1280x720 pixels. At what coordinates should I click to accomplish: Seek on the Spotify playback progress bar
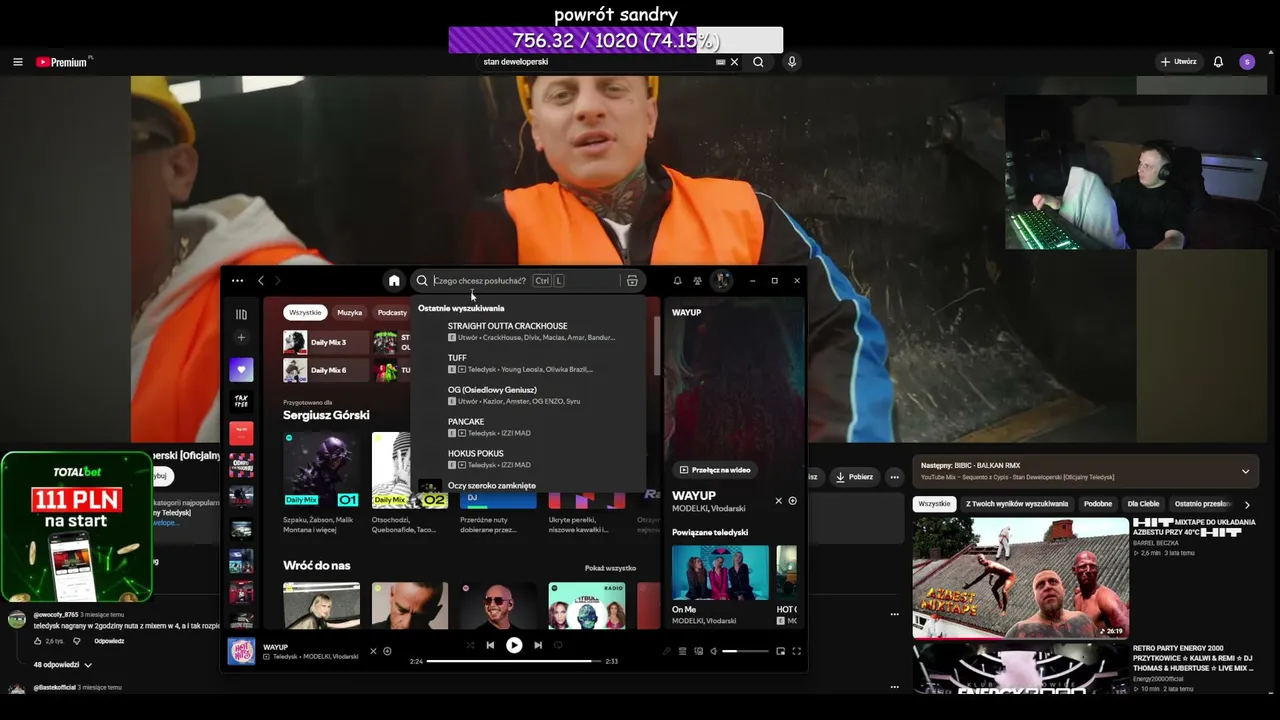click(514, 661)
